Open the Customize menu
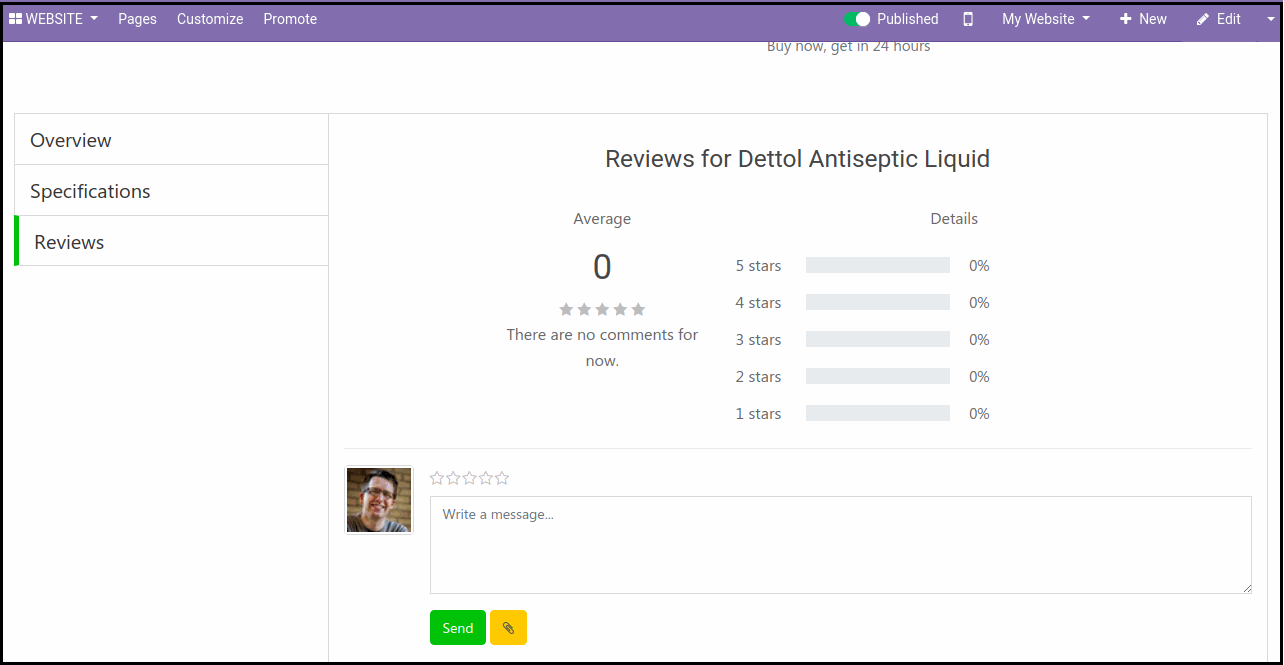The width and height of the screenshot is (1284, 665). pyautogui.click(x=210, y=19)
